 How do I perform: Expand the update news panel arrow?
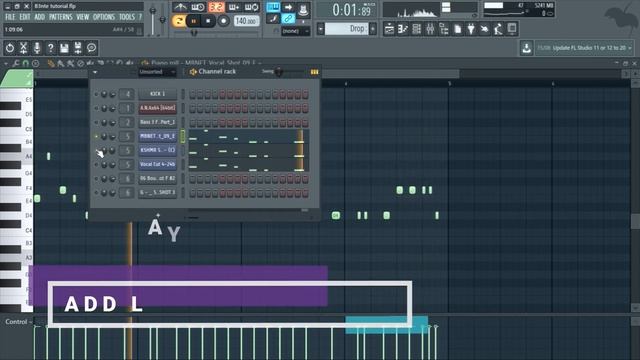[x=630, y=48]
